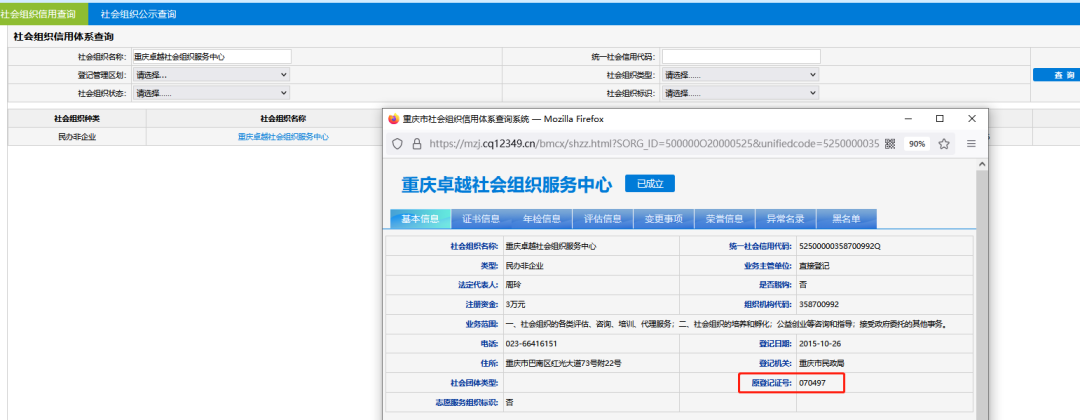Click the 社会组织名称 input field

tap(211, 57)
